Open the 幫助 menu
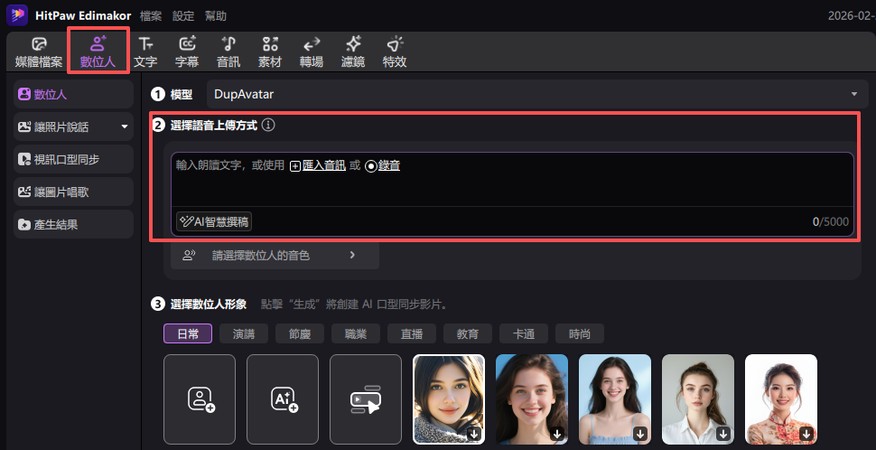The width and height of the screenshot is (876, 450). pyautogui.click(x=216, y=16)
